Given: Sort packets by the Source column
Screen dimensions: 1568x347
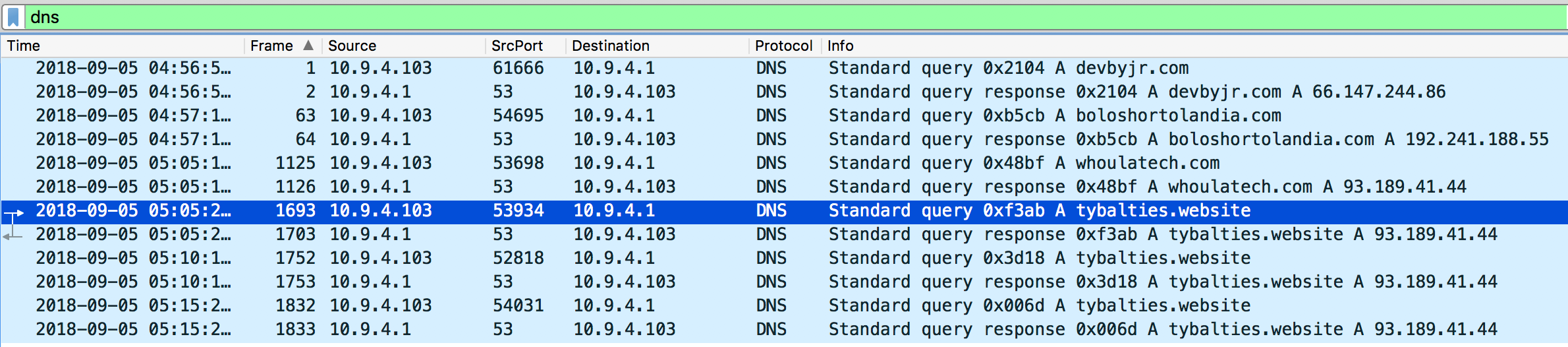Looking at the screenshot, I should point(405,46).
